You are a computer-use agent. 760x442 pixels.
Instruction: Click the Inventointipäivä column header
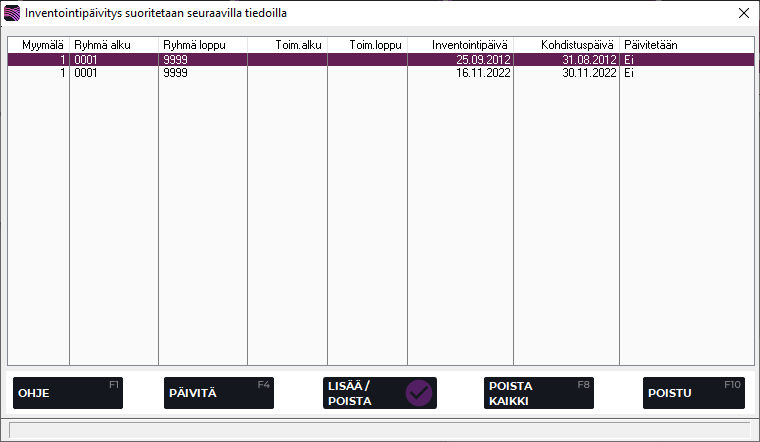pos(460,45)
